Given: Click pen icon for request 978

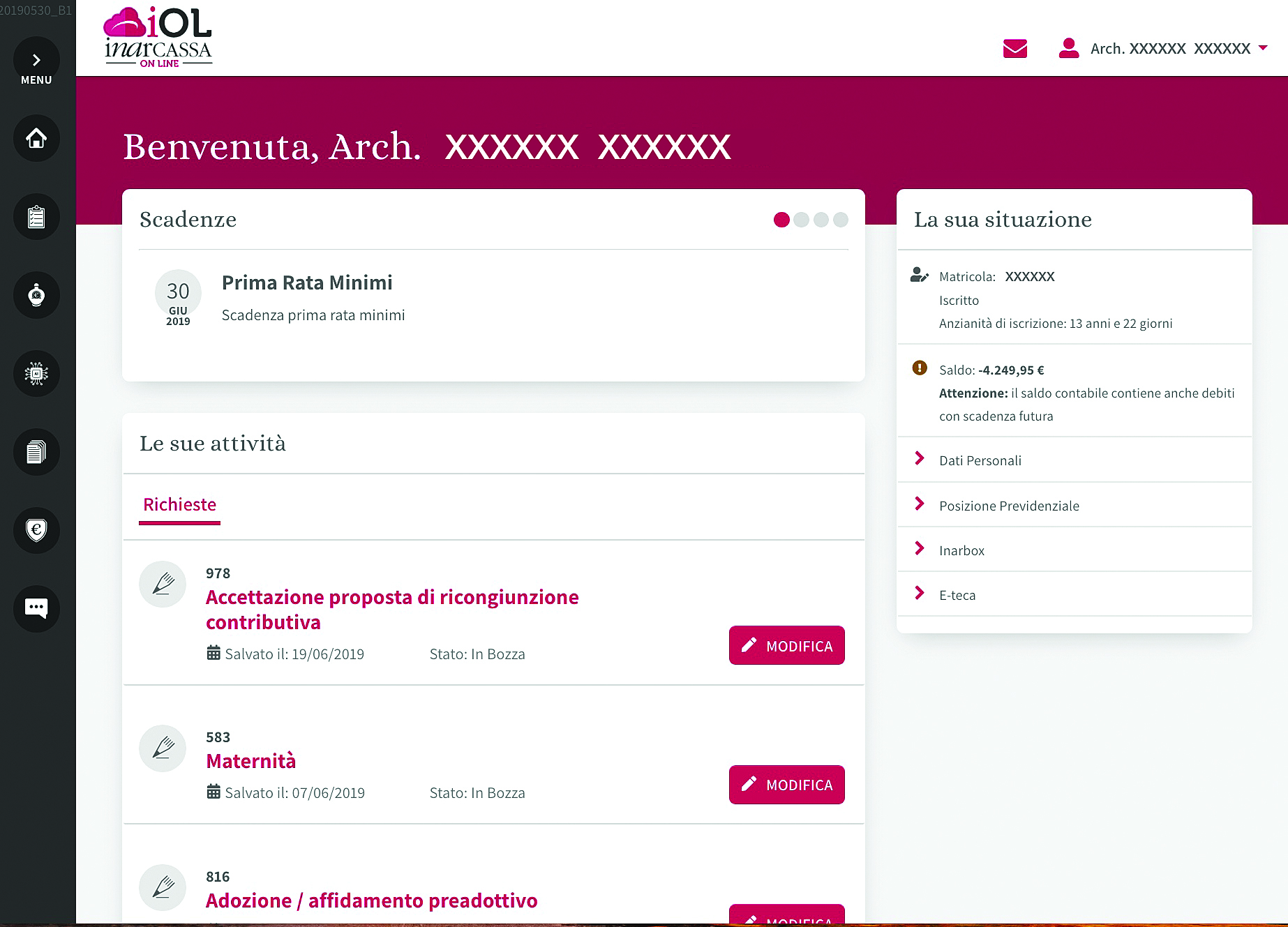Looking at the screenshot, I should tap(163, 584).
